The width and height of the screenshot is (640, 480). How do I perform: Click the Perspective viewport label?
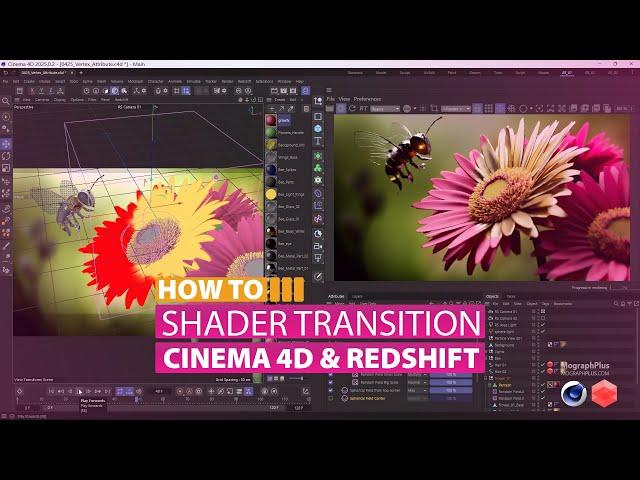pyautogui.click(x=24, y=107)
